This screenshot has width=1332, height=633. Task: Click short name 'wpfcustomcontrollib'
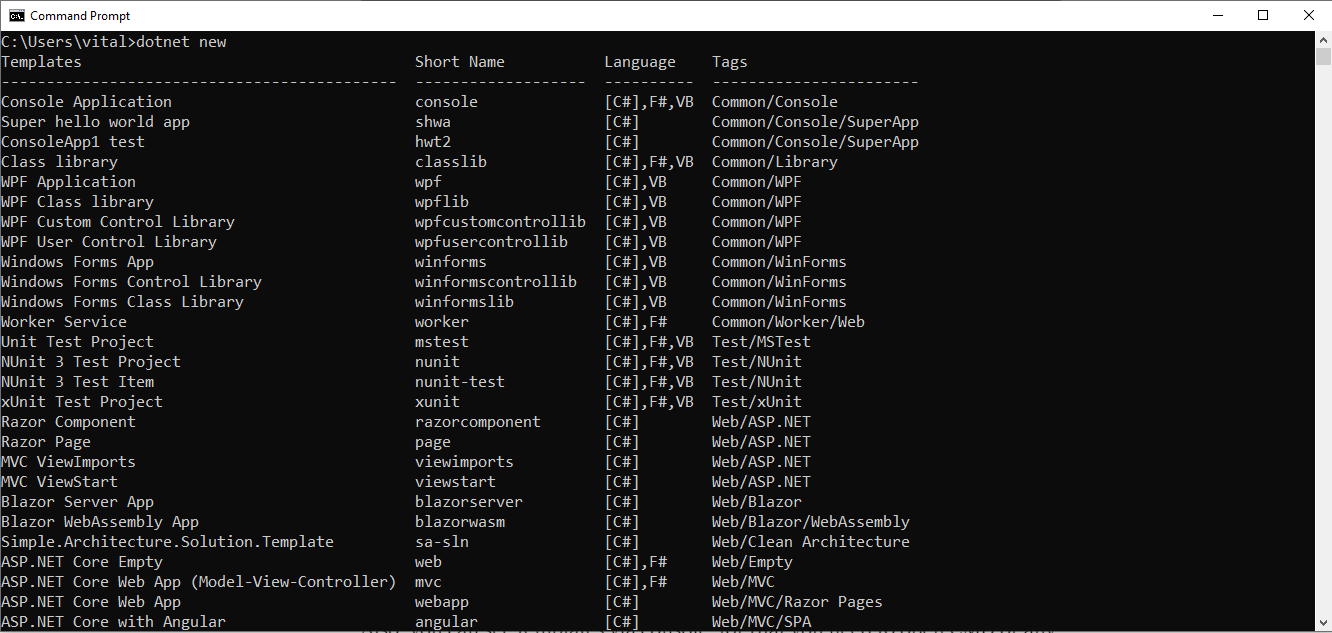[x=500, y=222]
